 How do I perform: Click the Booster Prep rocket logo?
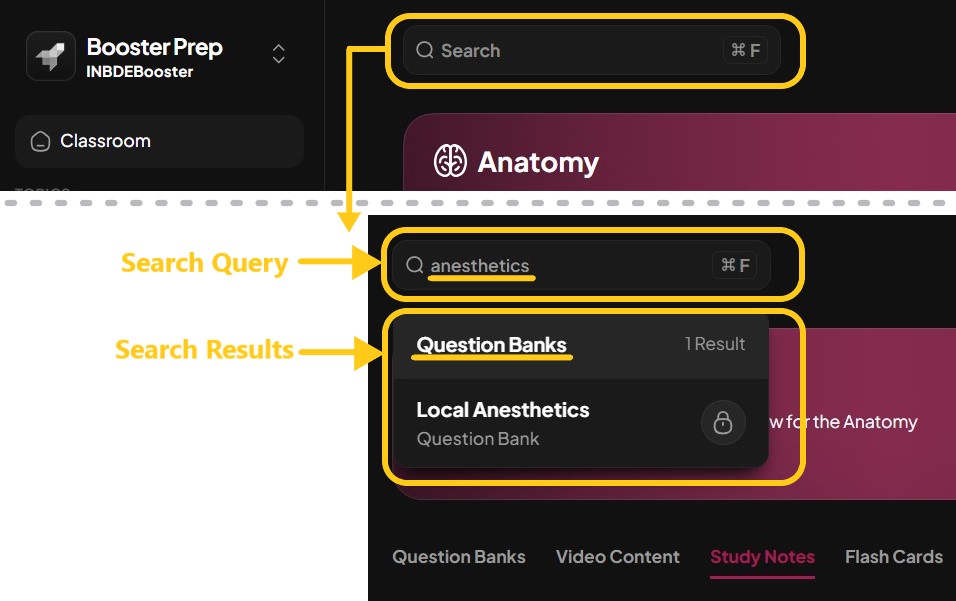[x=50, y=55]
